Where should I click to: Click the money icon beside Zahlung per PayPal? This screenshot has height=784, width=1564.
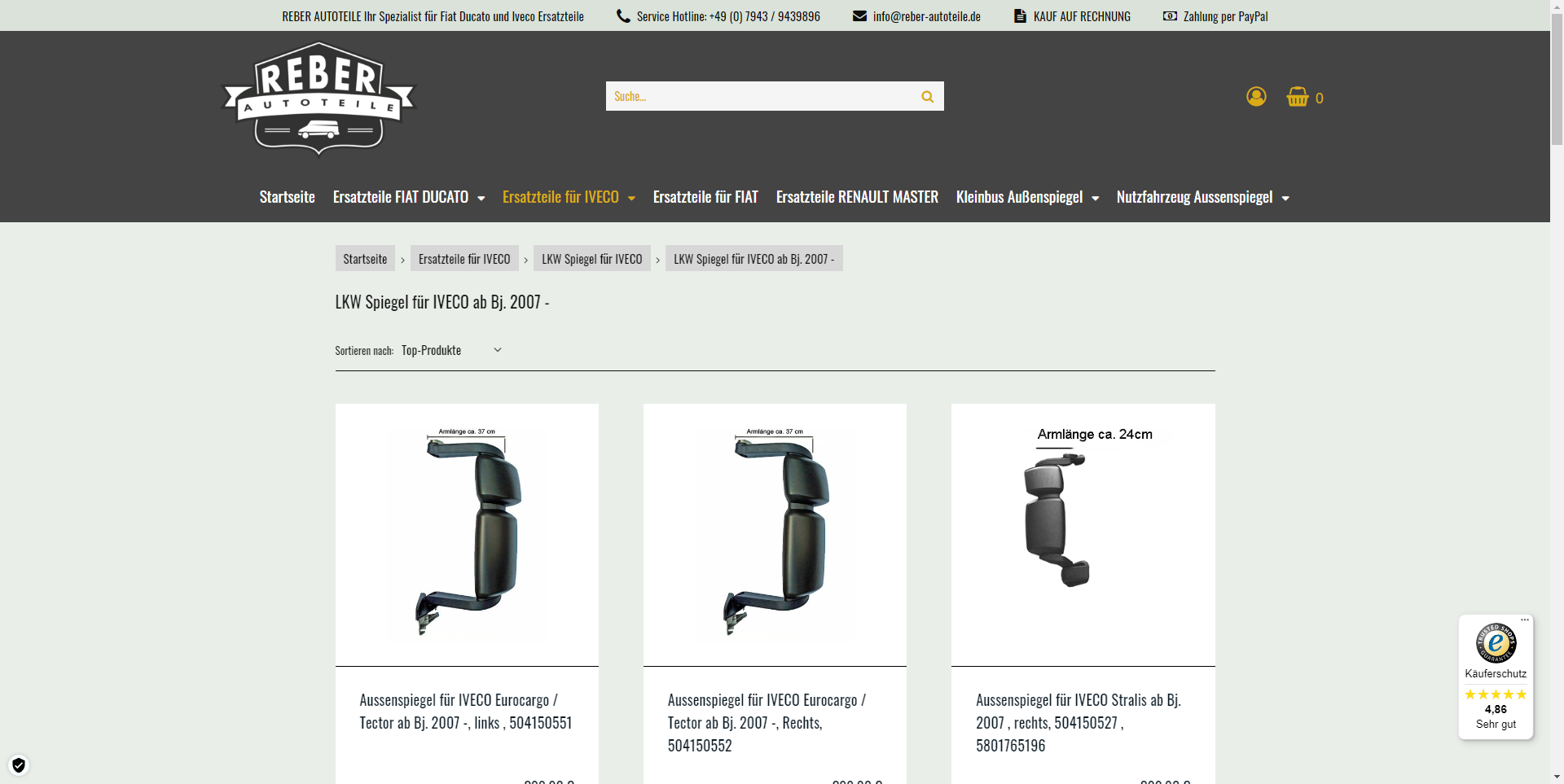pos(1170,15)
